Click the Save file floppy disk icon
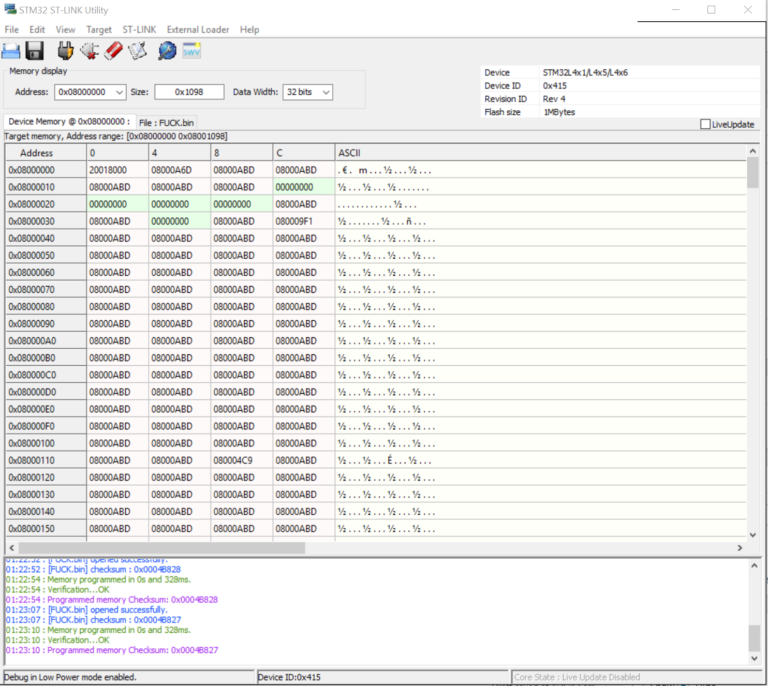The width and height of the screenshot is (768, 686). click(x=35, y=51)
